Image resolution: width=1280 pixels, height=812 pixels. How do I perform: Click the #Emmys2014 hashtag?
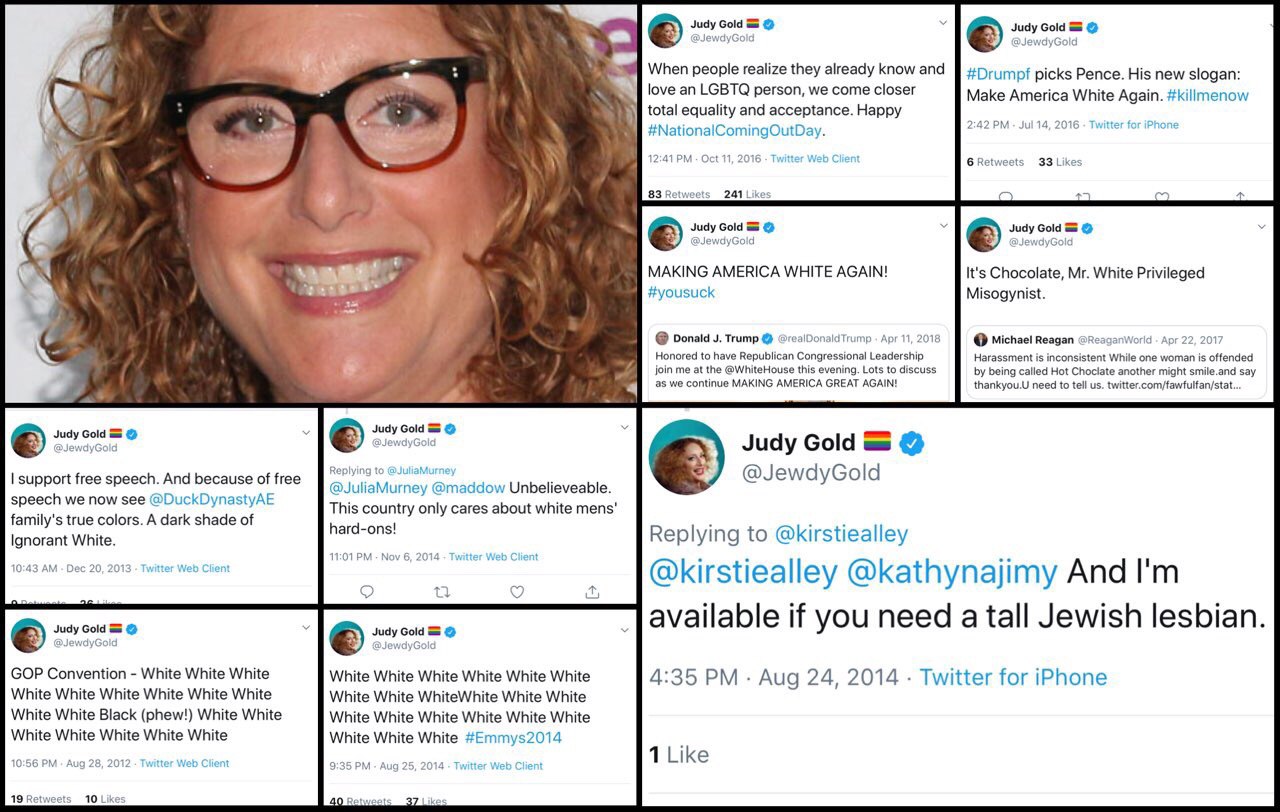tap(513, 738)
